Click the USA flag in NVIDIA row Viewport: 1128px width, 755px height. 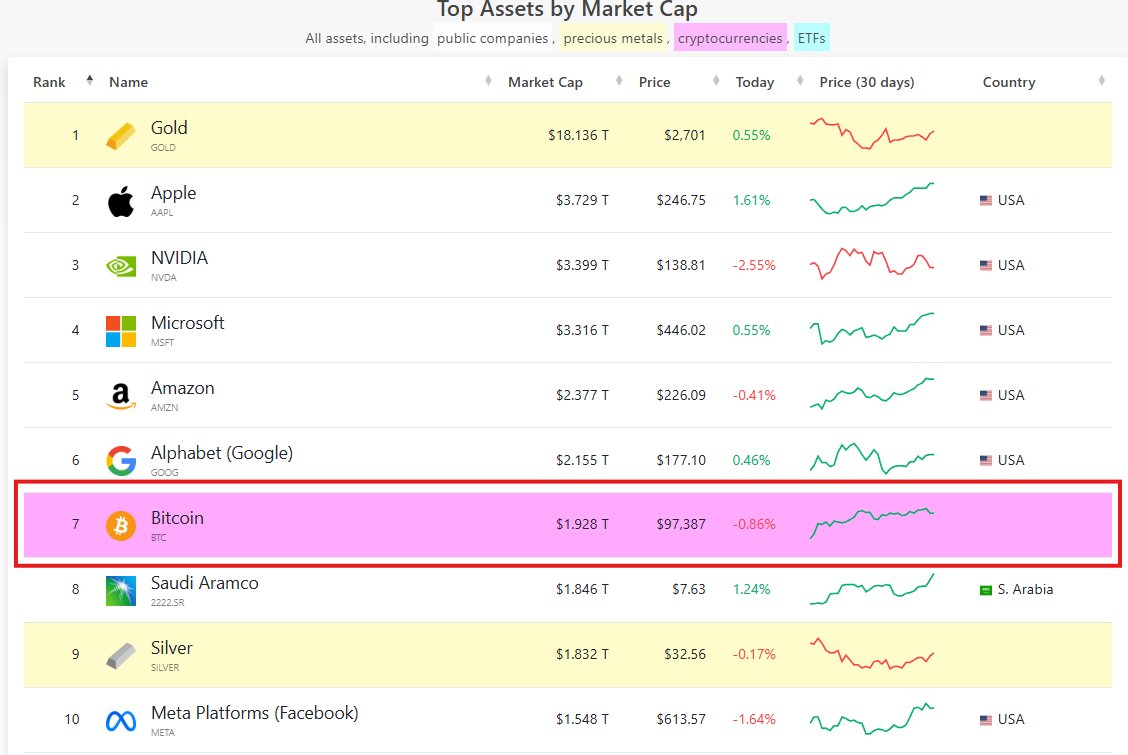(x=986, y=265)
